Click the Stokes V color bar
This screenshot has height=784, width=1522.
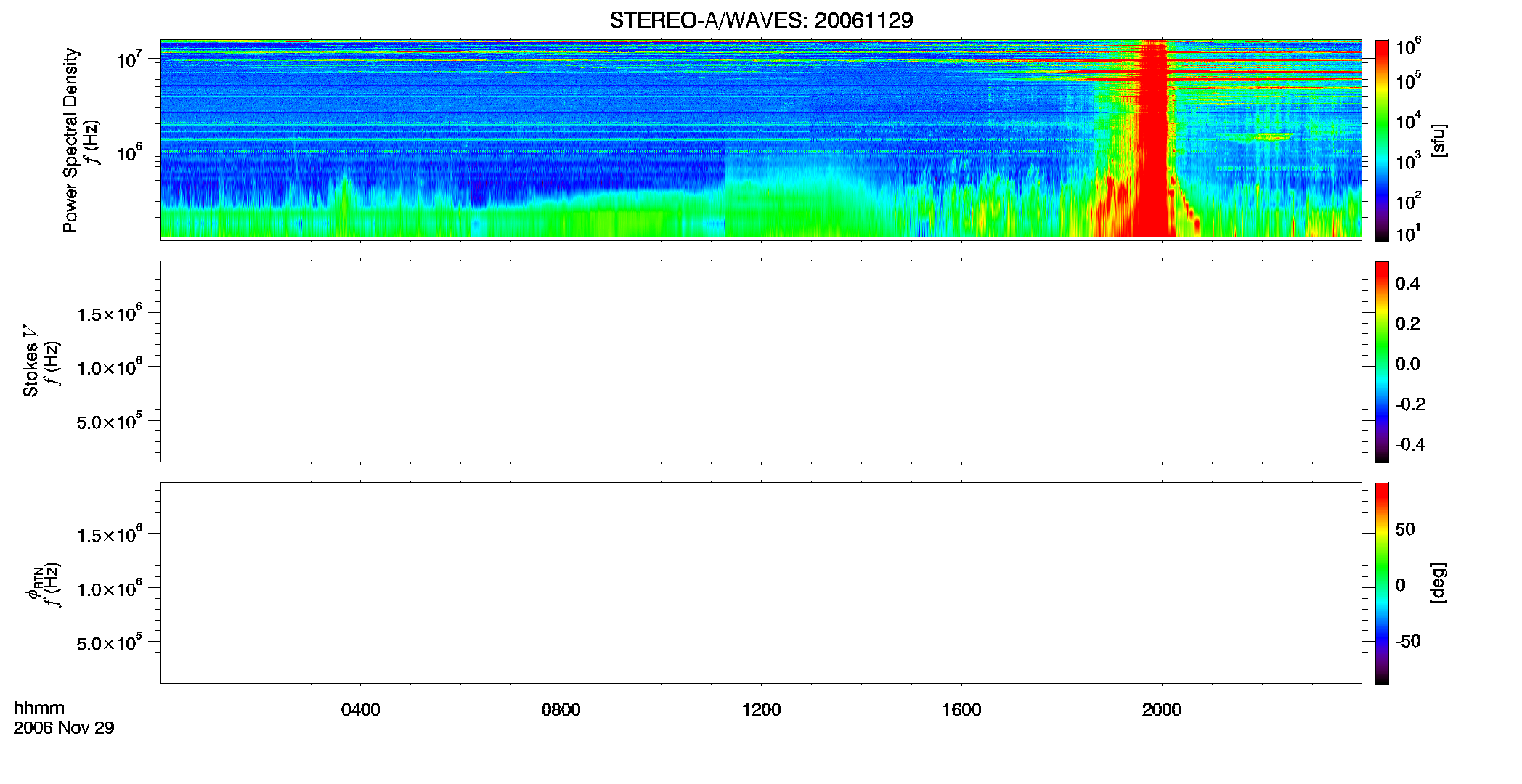[x=1382, y=362]
